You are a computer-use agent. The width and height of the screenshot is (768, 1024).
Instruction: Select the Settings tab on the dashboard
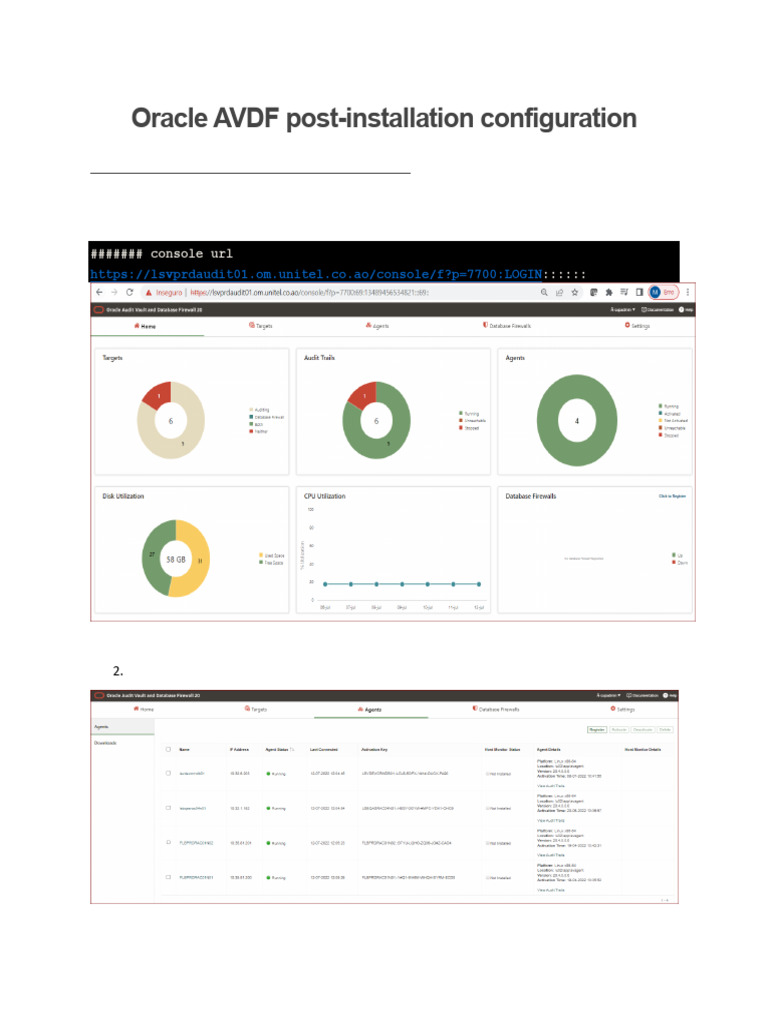click(x=637, y=325)
